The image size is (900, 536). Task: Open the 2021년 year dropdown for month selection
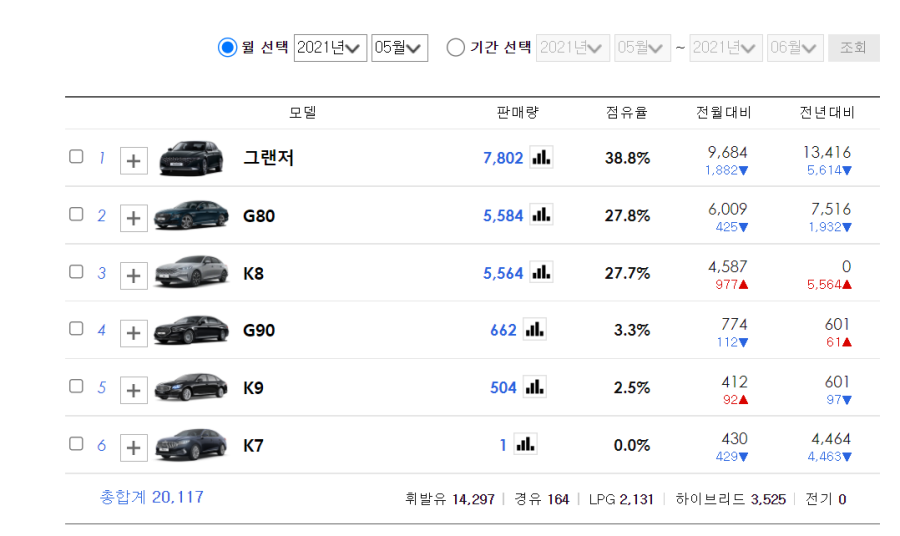(330, 48)
